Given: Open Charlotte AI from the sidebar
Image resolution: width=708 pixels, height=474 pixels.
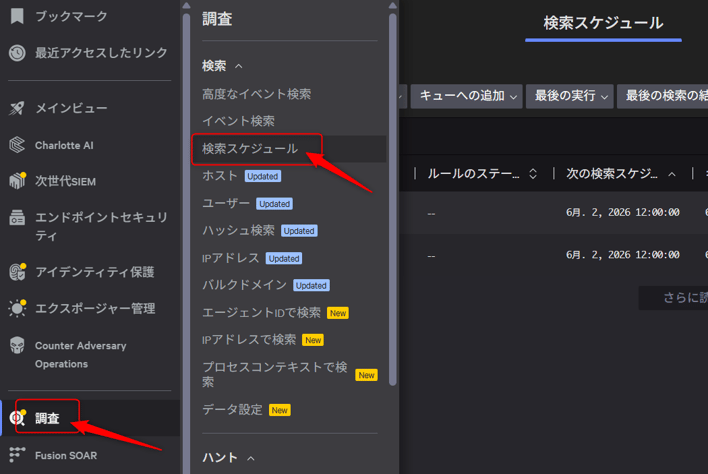Looking at the screenshot, I should tap(64, 145).
